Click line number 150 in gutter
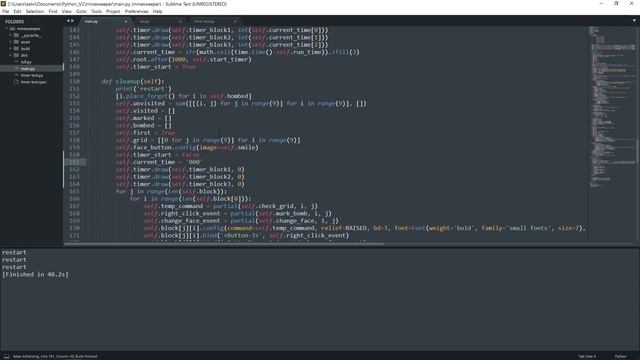The width and height of the screenshot is (640, 360). [x=75, y=81]
